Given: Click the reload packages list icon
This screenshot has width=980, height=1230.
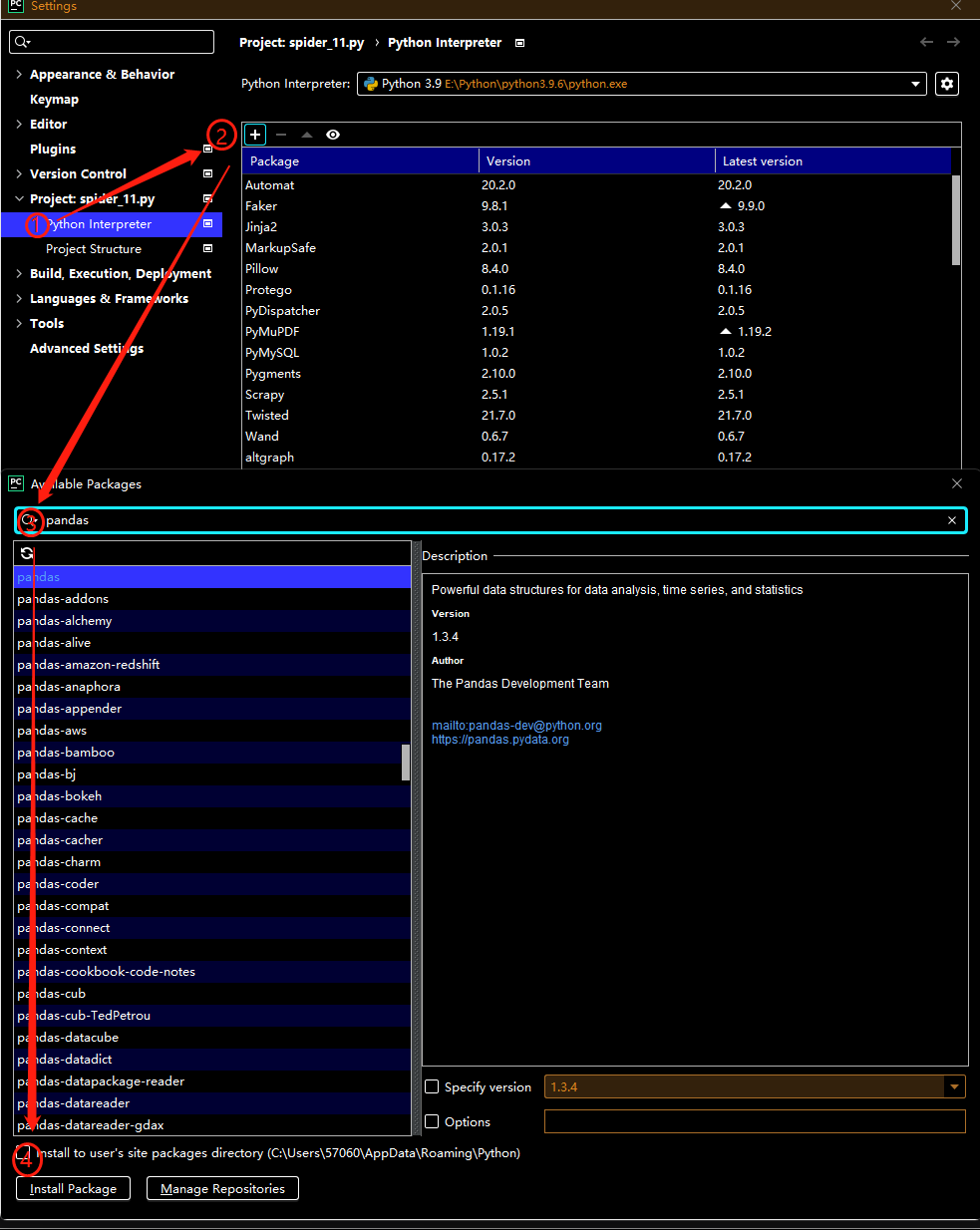Looking at the screenshot, I should [x=27, y=553].
